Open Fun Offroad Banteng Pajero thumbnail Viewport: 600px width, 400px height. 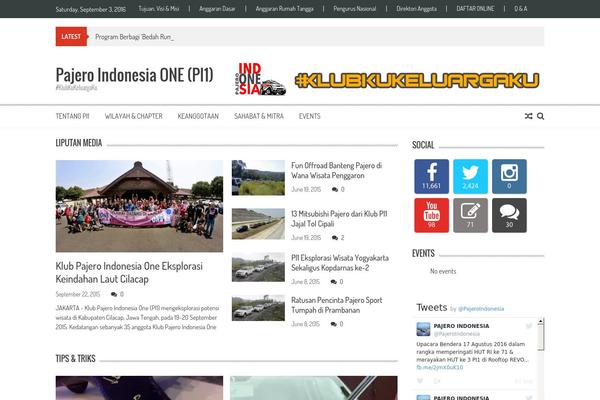[258, 178]
